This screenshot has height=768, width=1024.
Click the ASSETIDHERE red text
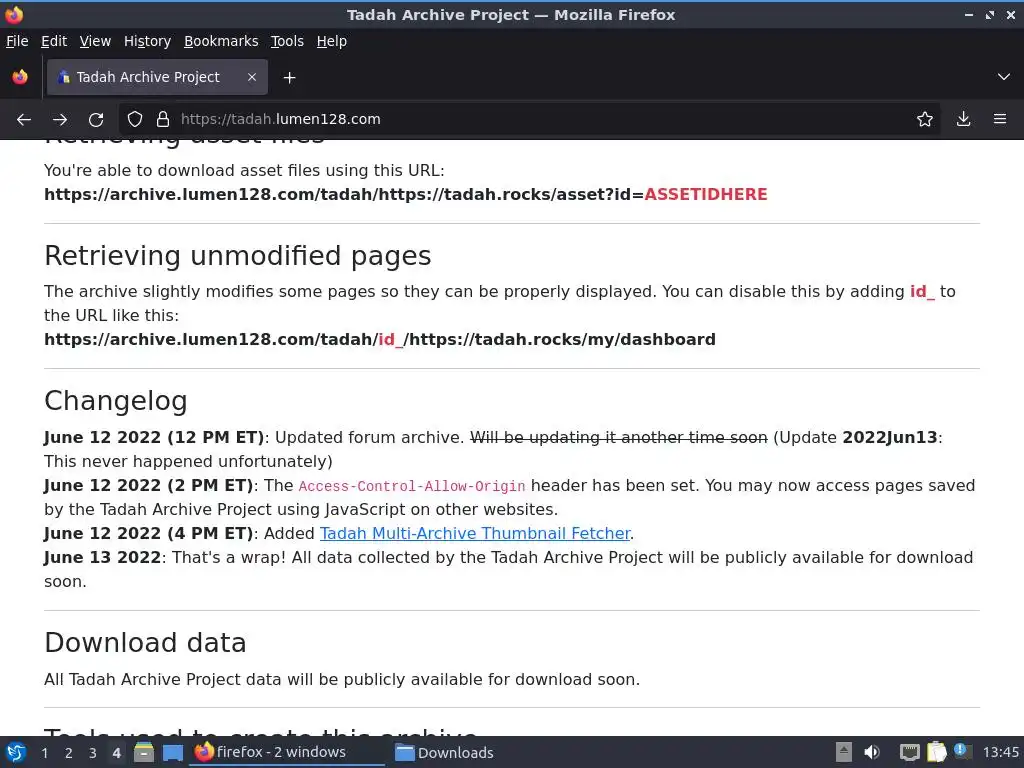[x=706, y=195]
